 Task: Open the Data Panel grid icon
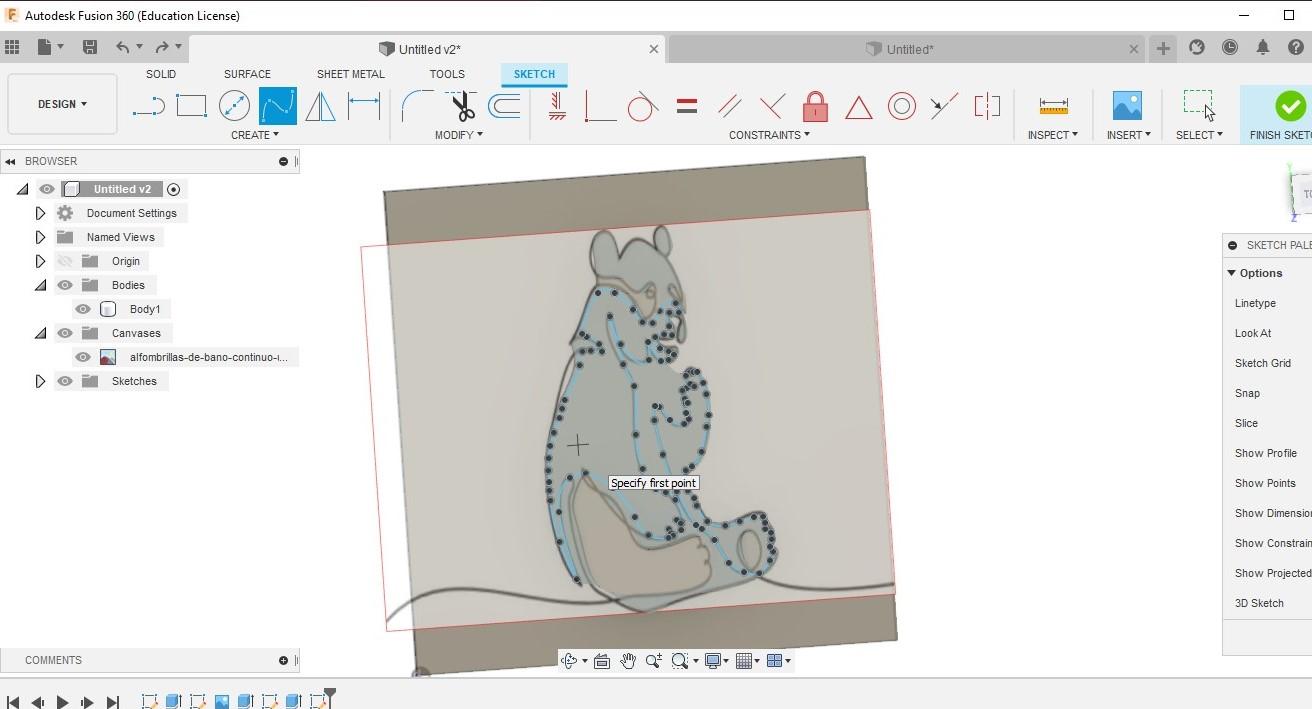click(12, 47)
